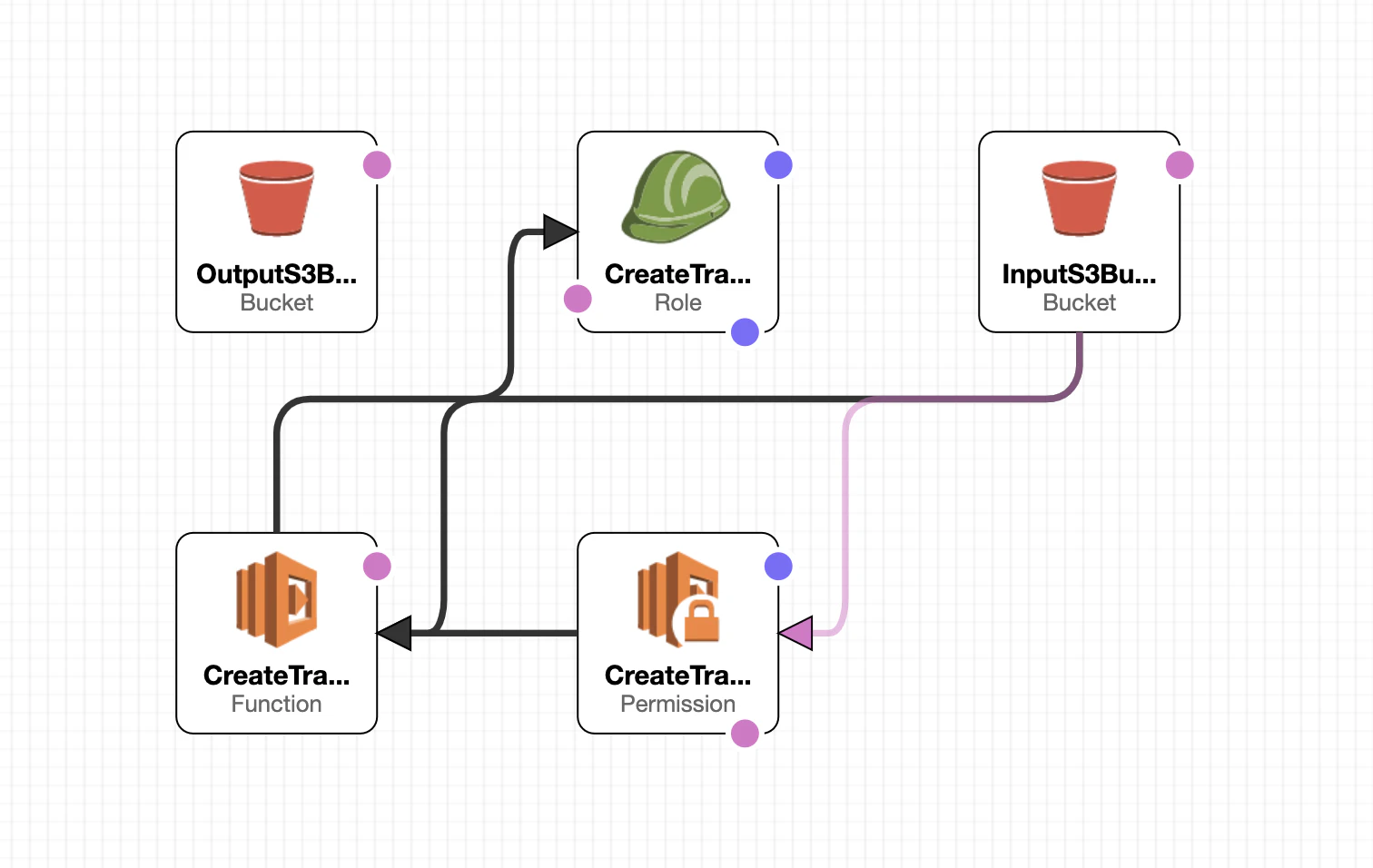Select the InputS3Bu... bucket icon
The image size is (1373, 868).
click(x=1080, y=198)
